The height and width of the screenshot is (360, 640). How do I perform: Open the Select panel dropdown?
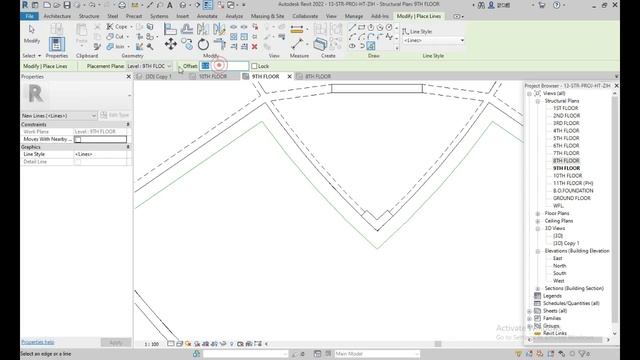pyautogui.click(x=31, y=56)
